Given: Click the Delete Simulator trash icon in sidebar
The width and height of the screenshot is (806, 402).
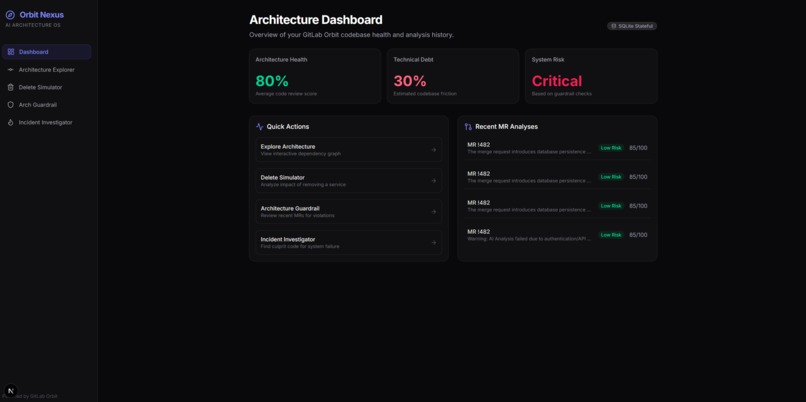Looking at the screenshot, I should [11, 87].
